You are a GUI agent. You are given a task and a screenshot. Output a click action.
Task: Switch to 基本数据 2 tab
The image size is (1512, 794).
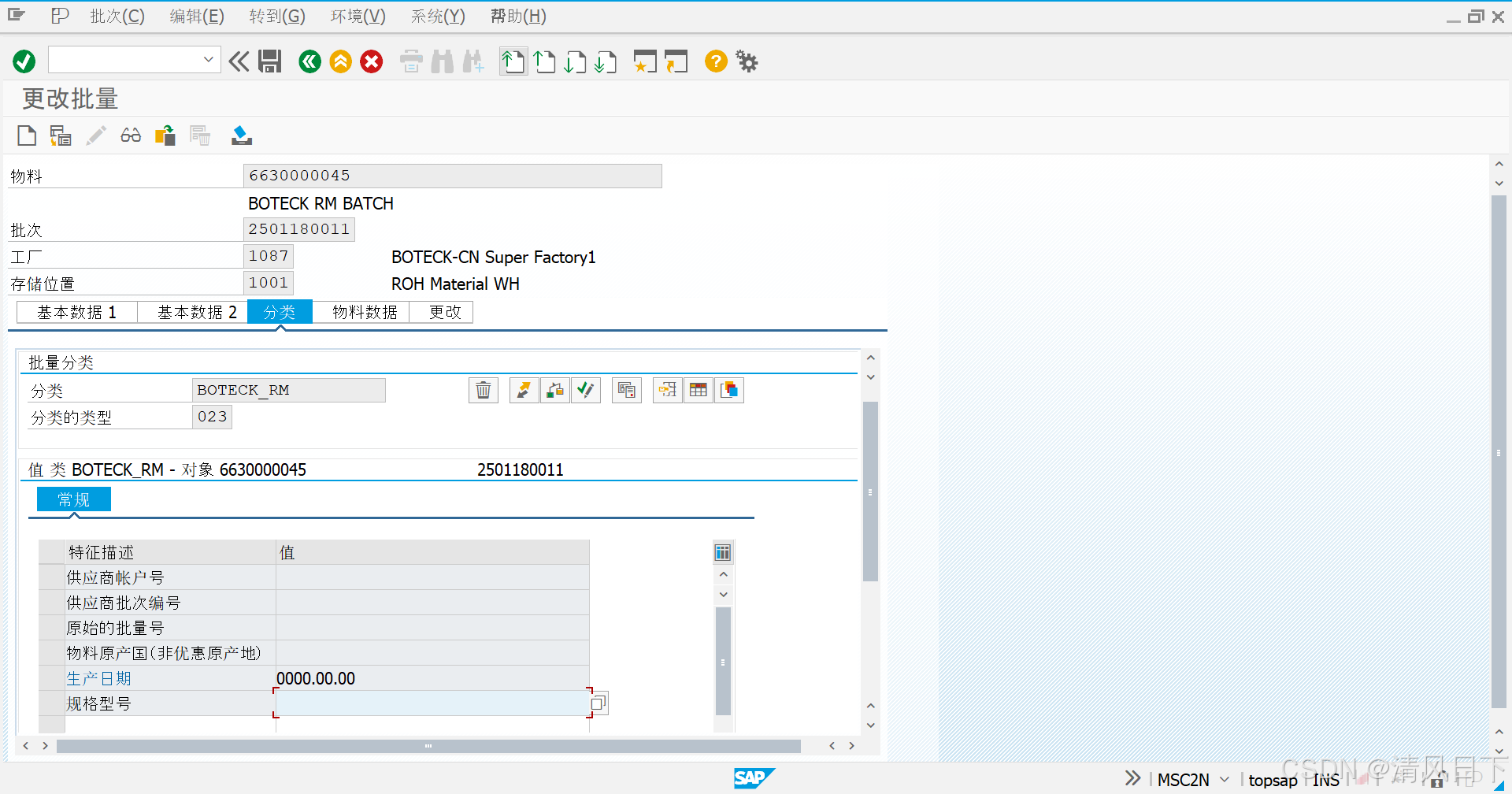(x=193, y=312)
